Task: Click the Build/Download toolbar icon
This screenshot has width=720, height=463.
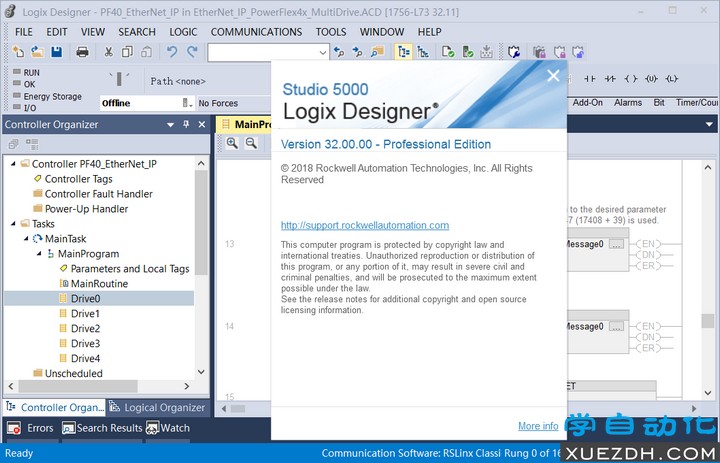Action: coord(486,52)
